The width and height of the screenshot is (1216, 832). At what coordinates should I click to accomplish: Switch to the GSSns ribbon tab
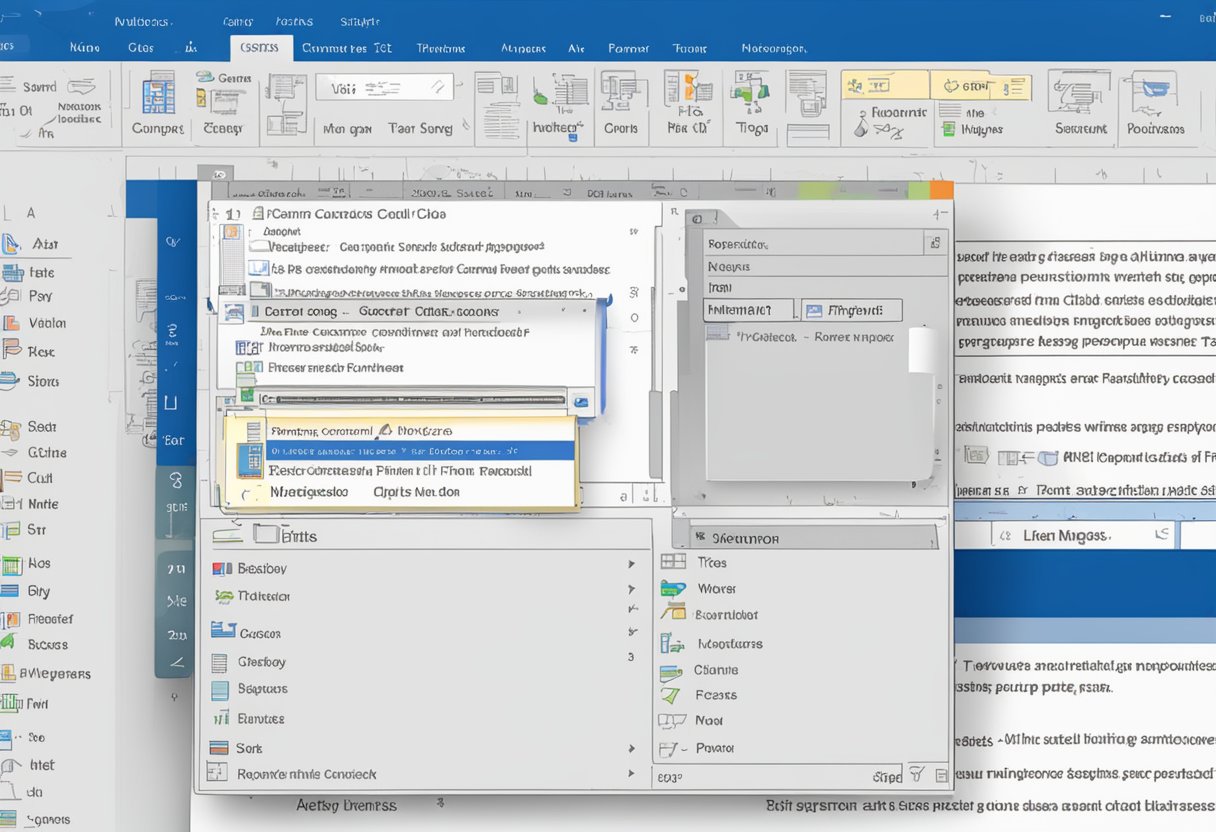pyautogui.click(x=260, y=47)
